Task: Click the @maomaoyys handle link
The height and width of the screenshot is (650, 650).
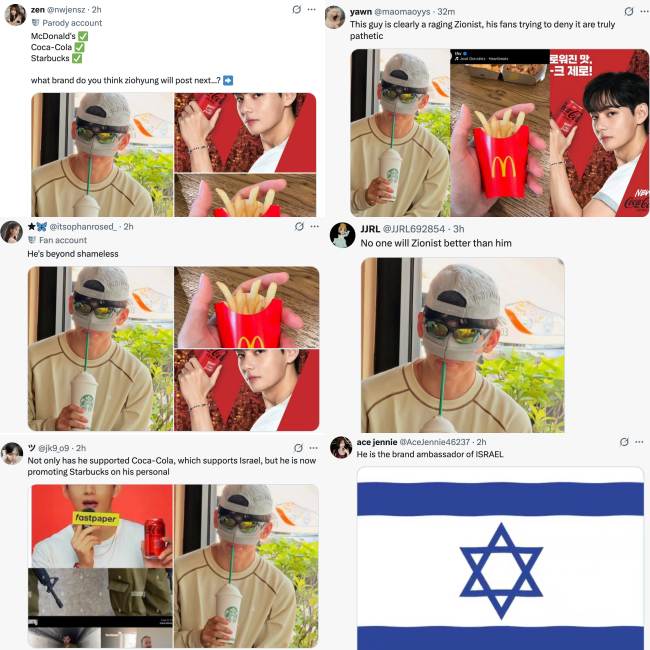Action: (402, 12)
